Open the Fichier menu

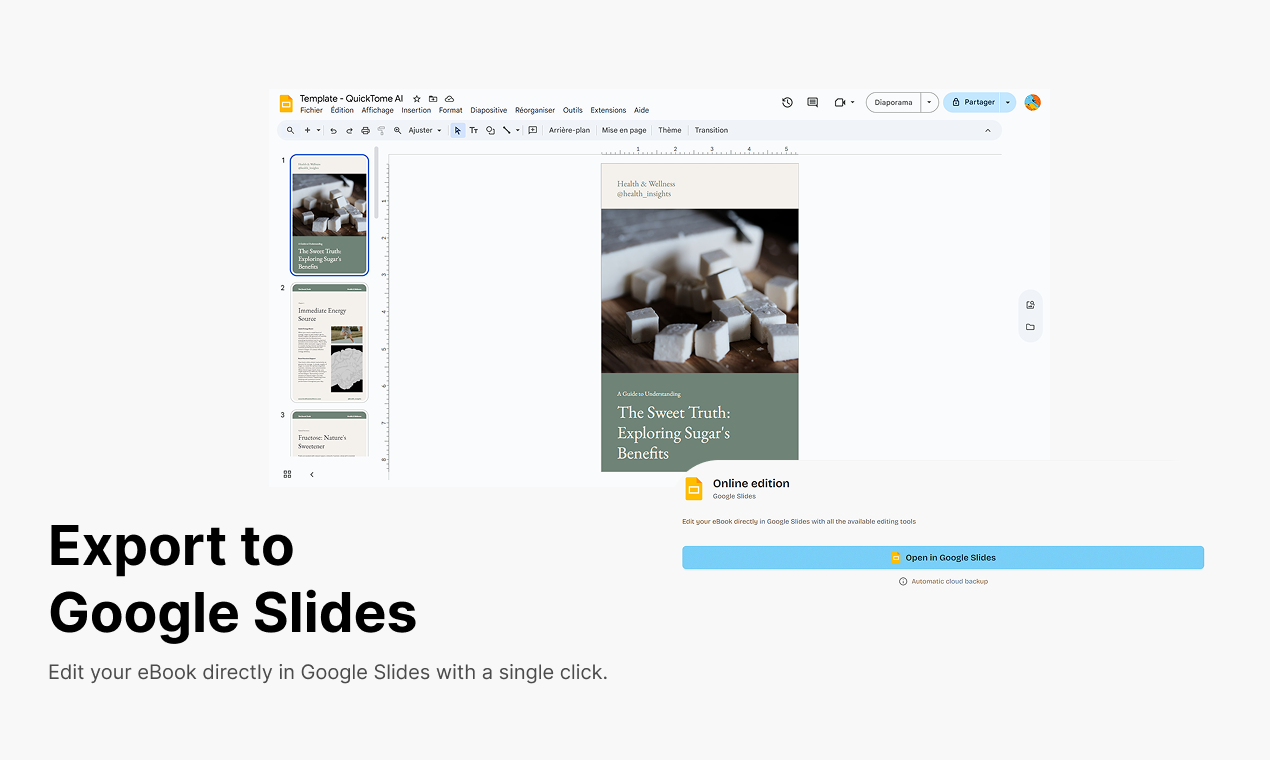coord(311,110)
